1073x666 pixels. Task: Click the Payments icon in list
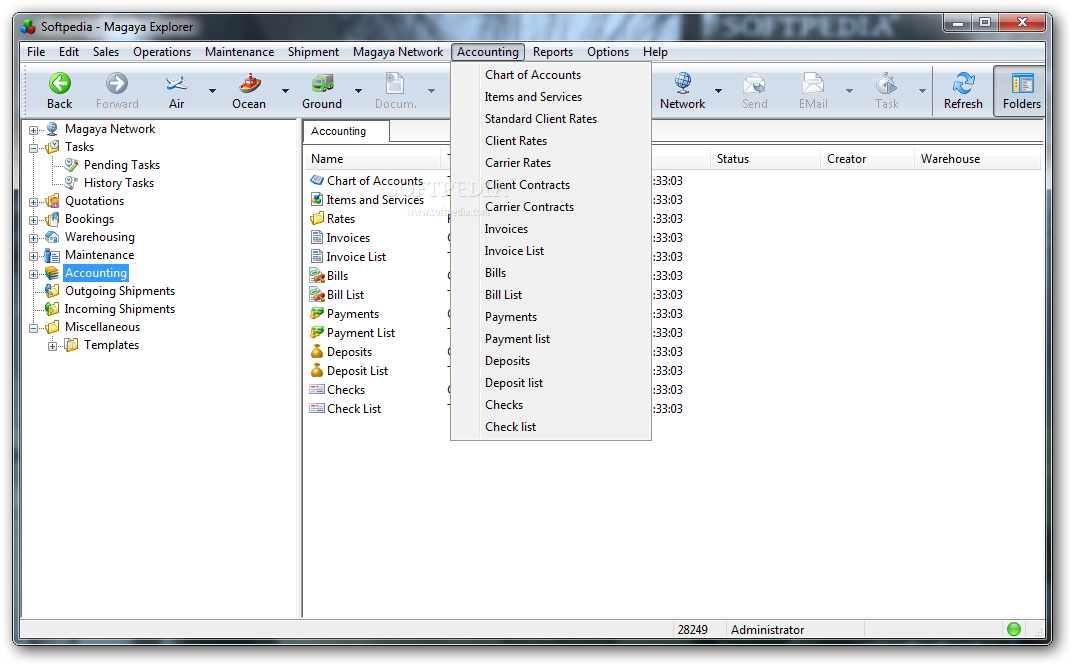tap(317, 313)
